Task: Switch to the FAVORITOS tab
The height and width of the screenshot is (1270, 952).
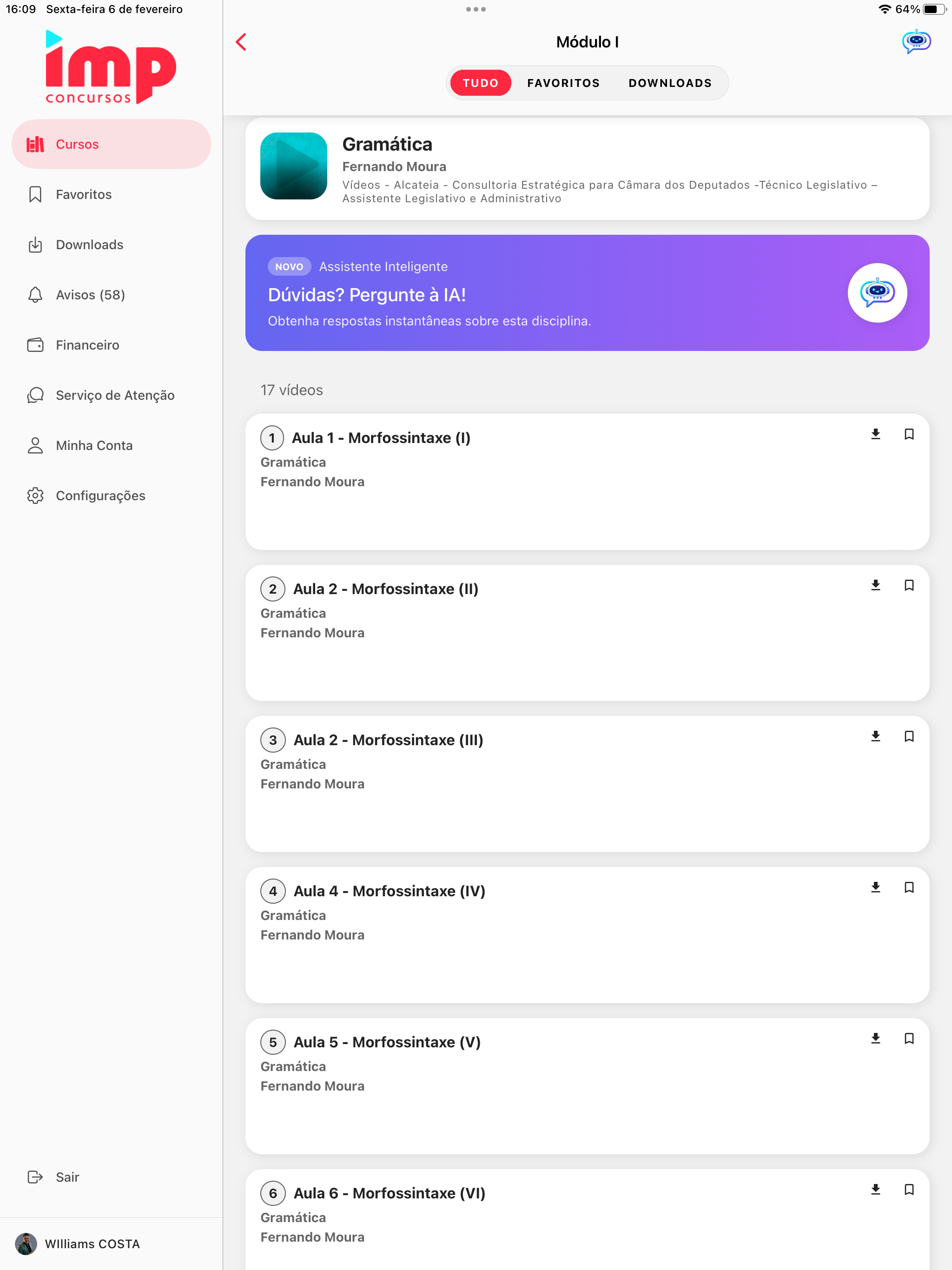Action: (x=563, y=83)
